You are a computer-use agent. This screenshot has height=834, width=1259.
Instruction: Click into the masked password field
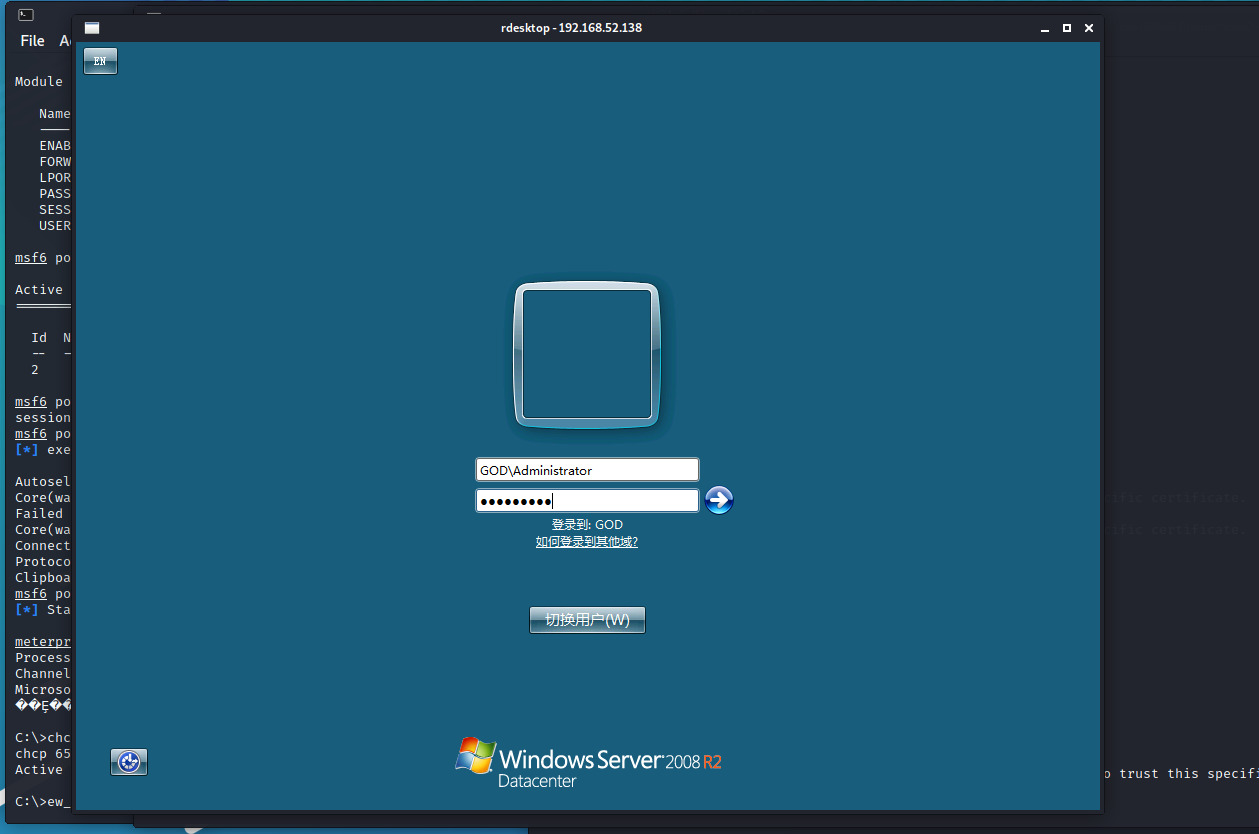pyautogui.click(x=587, y=501)
